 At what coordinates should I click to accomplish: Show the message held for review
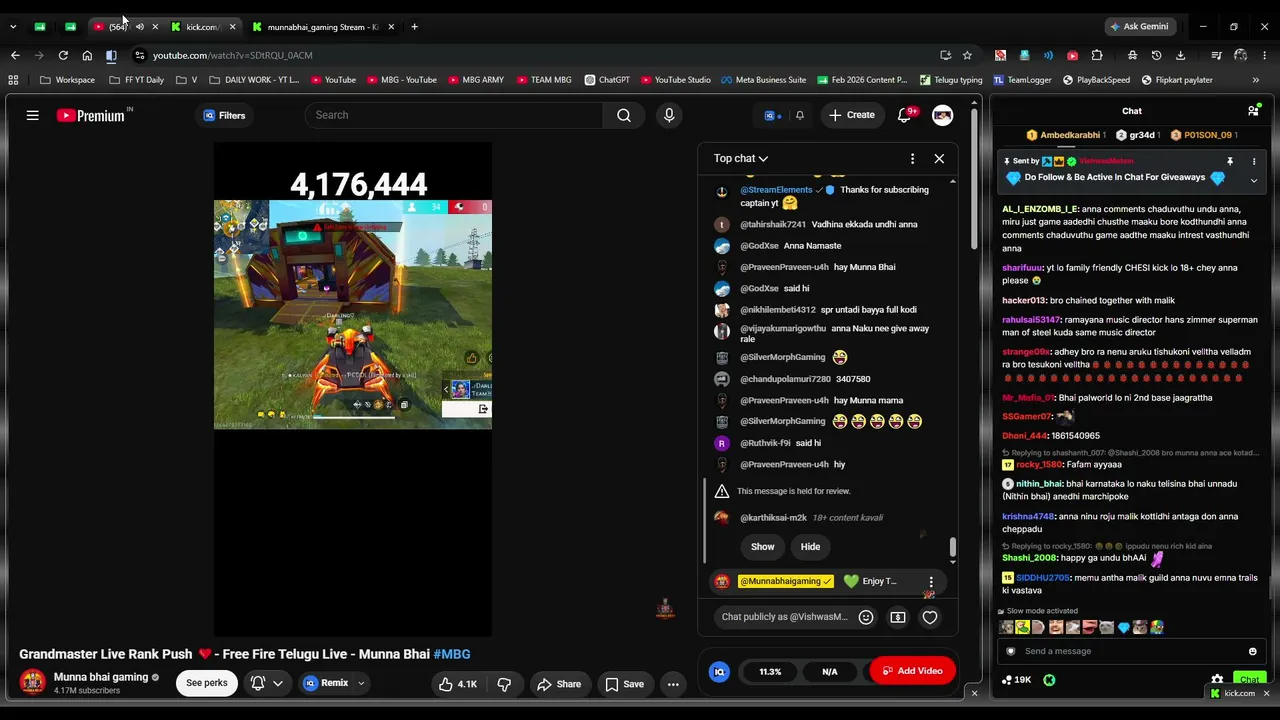point(763,547)
